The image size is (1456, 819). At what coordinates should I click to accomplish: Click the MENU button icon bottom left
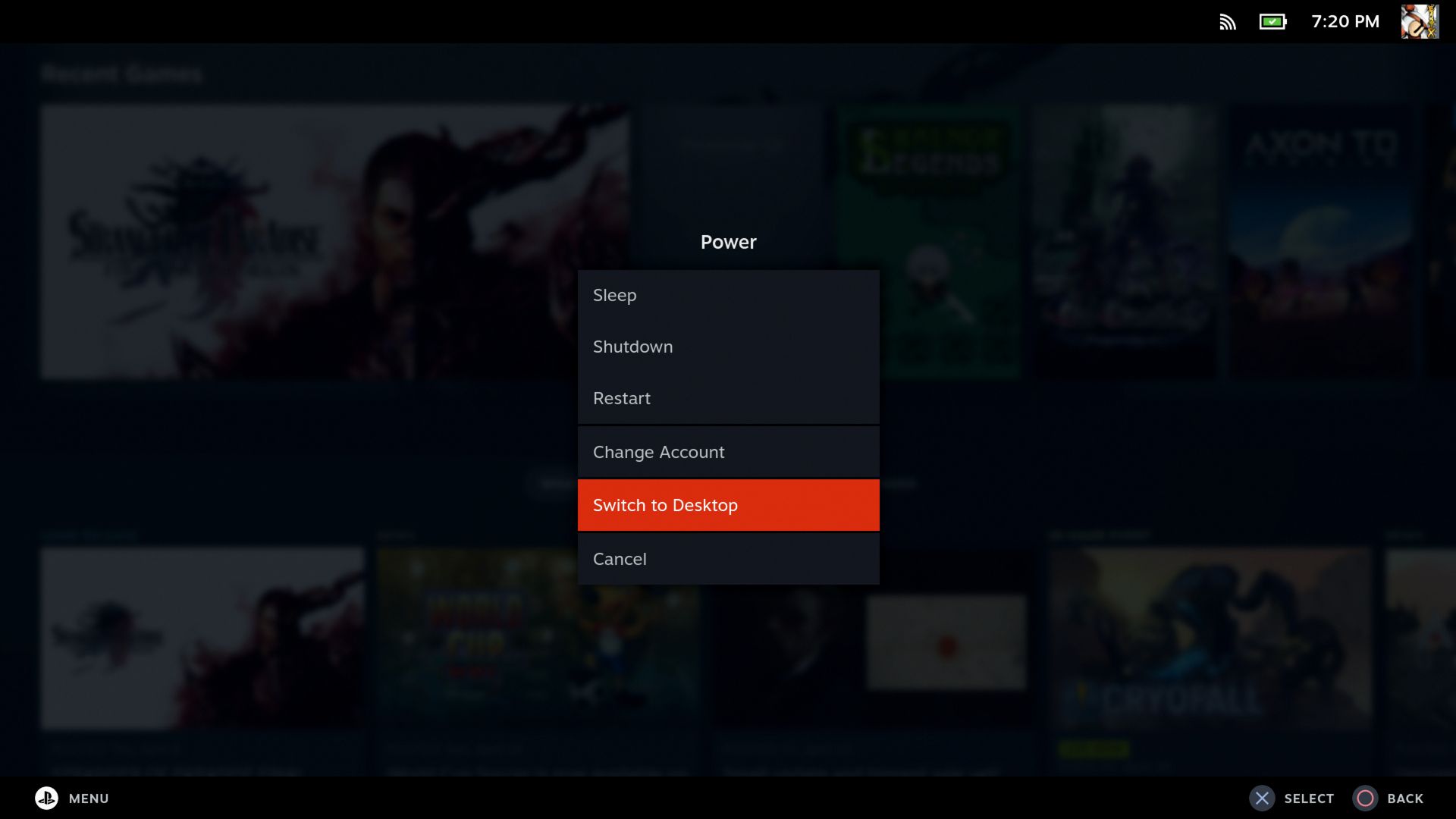[46, 798]
